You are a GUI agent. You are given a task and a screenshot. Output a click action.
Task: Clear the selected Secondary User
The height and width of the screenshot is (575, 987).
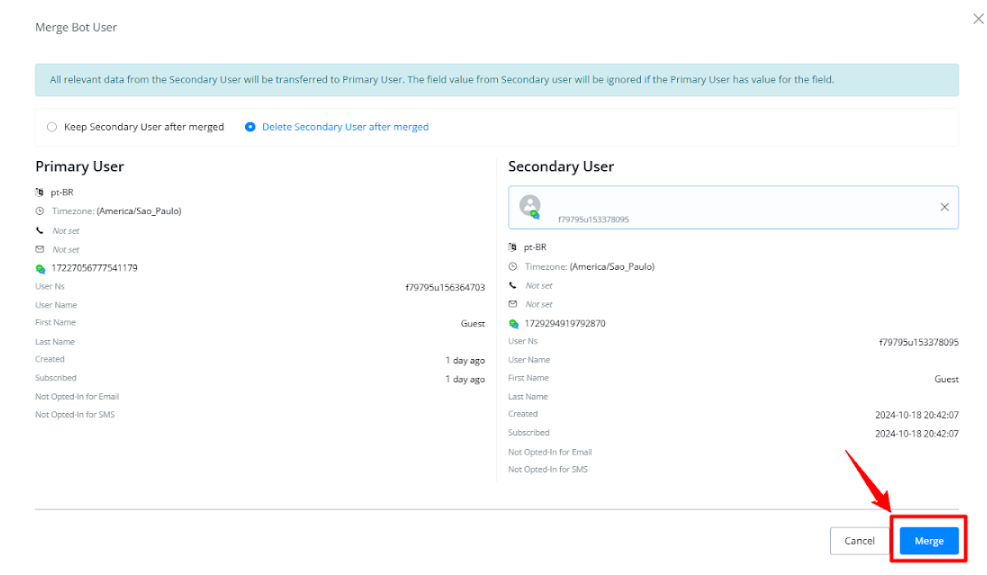pos(944,207)
